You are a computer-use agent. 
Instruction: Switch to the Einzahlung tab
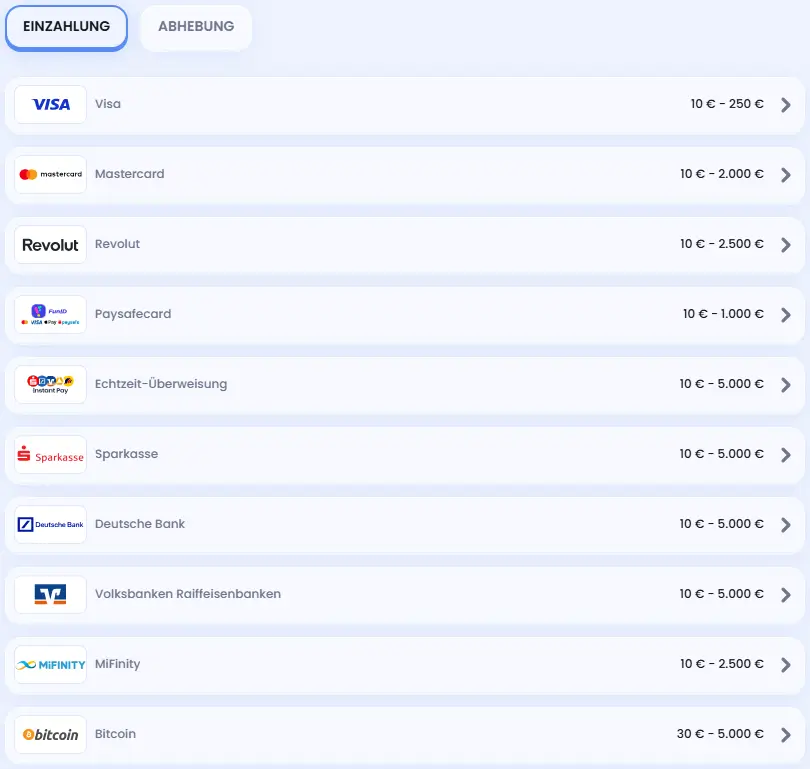click(x=66, y=27)
